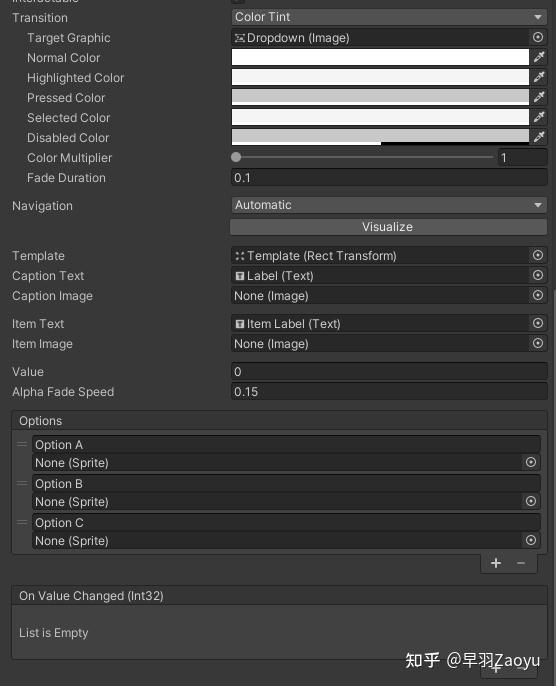Image resolution: width=556 pixels, height=686 pixels.
Task: Open object picker for Template field
Action: coord(538,255)
